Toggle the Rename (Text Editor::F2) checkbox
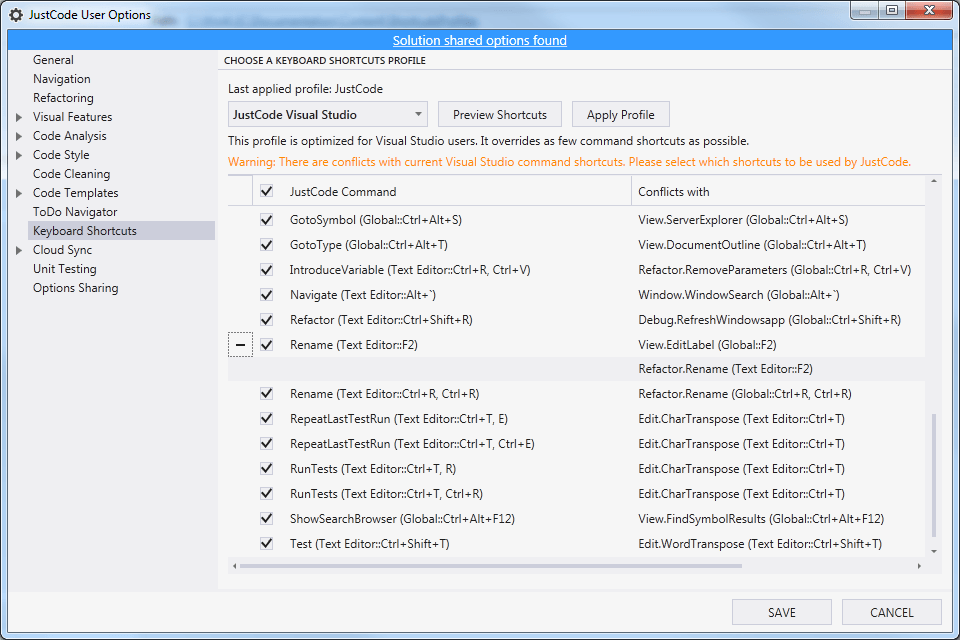The width and height of the screenshot is (960, 640). coord(266,345)
